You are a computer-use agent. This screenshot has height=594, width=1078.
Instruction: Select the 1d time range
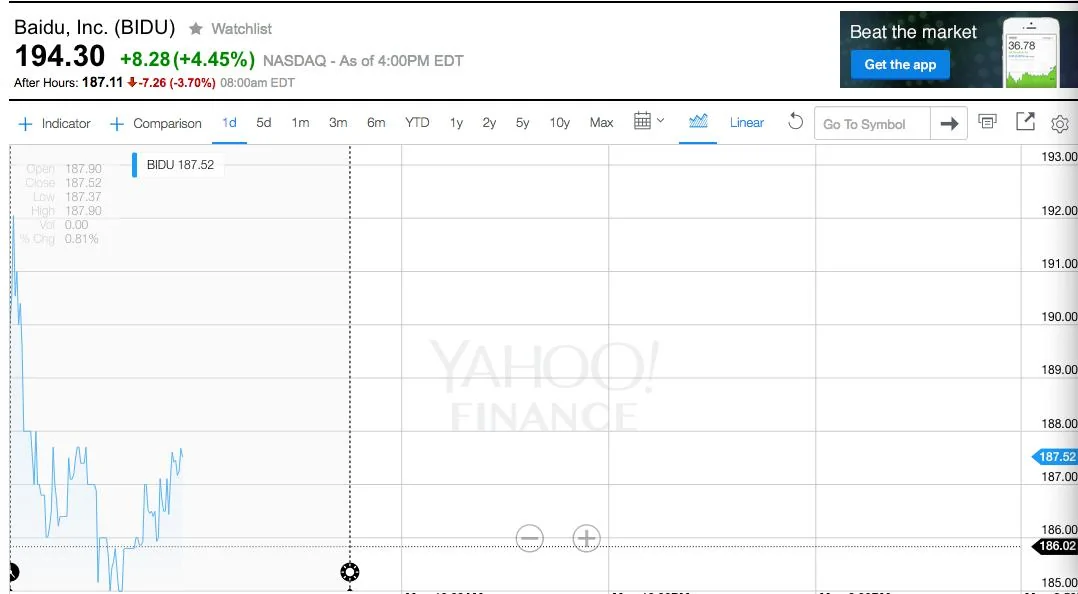click(x=229, y=123)
